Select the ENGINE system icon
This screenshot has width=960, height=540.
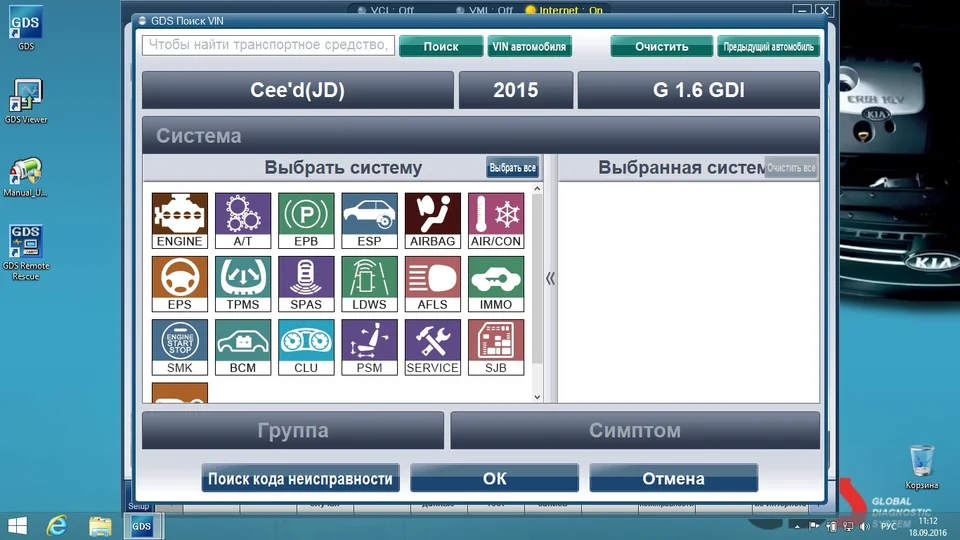[179, 220]
